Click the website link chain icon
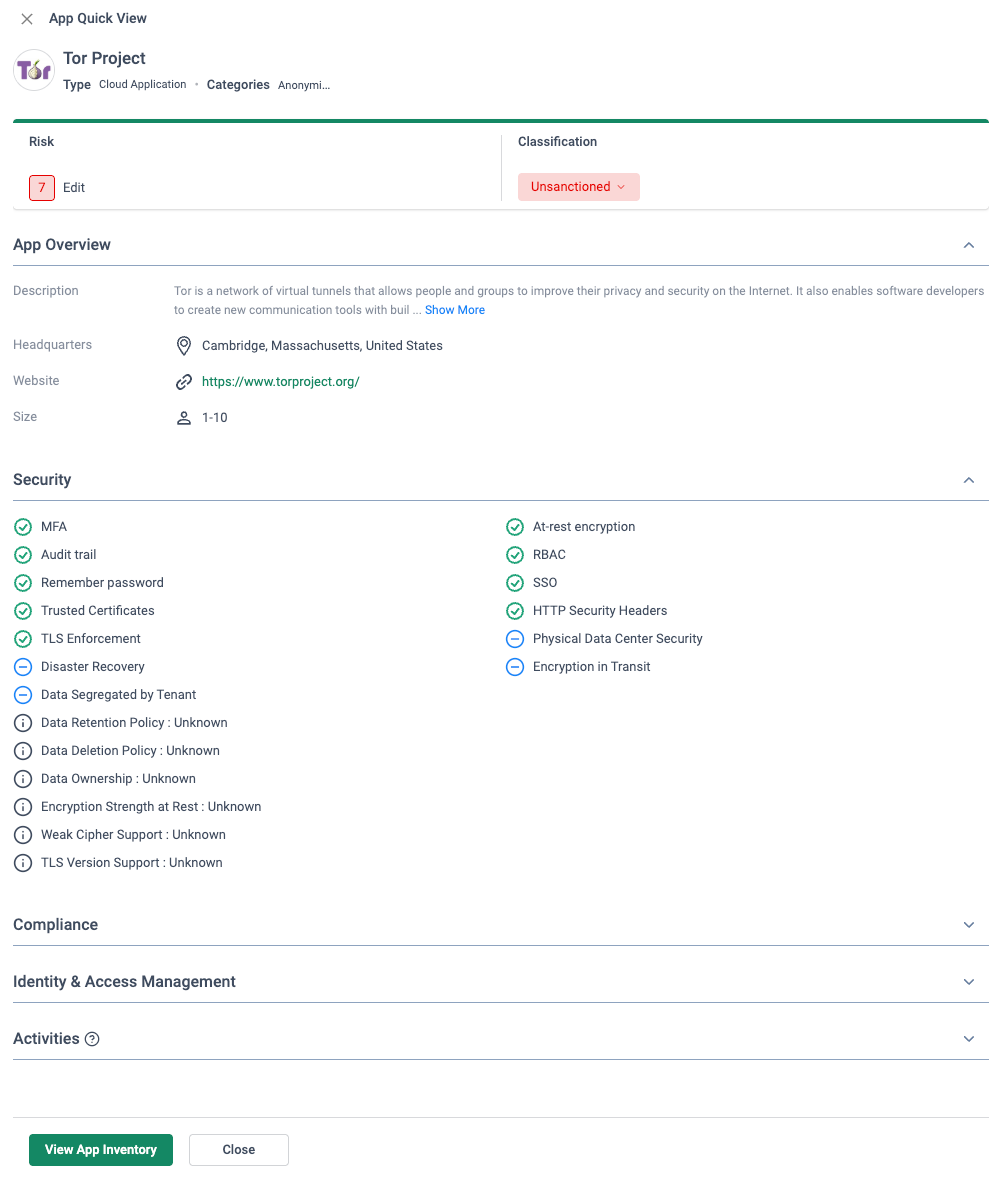Image resolution: width=1001 pixels, height=1180 pixels. (x=184, y=382)
